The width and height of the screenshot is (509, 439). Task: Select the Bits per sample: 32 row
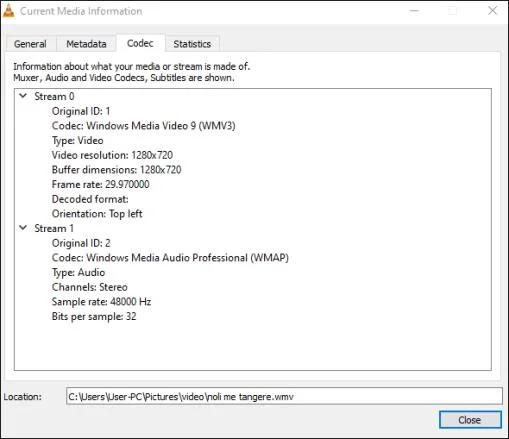(94, 316)
